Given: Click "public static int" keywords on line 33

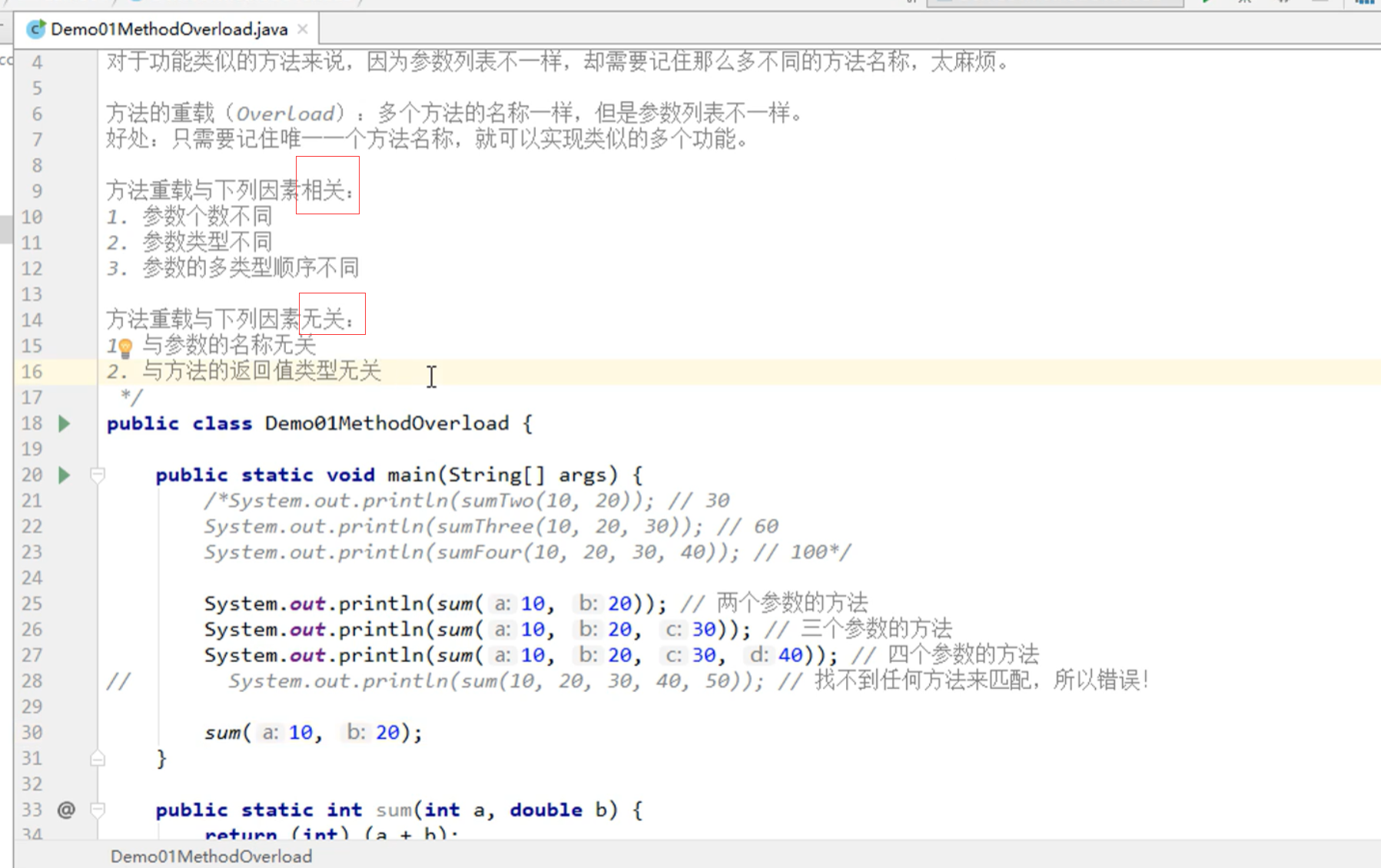Looking at the screenshot, I should coord(259,810).
